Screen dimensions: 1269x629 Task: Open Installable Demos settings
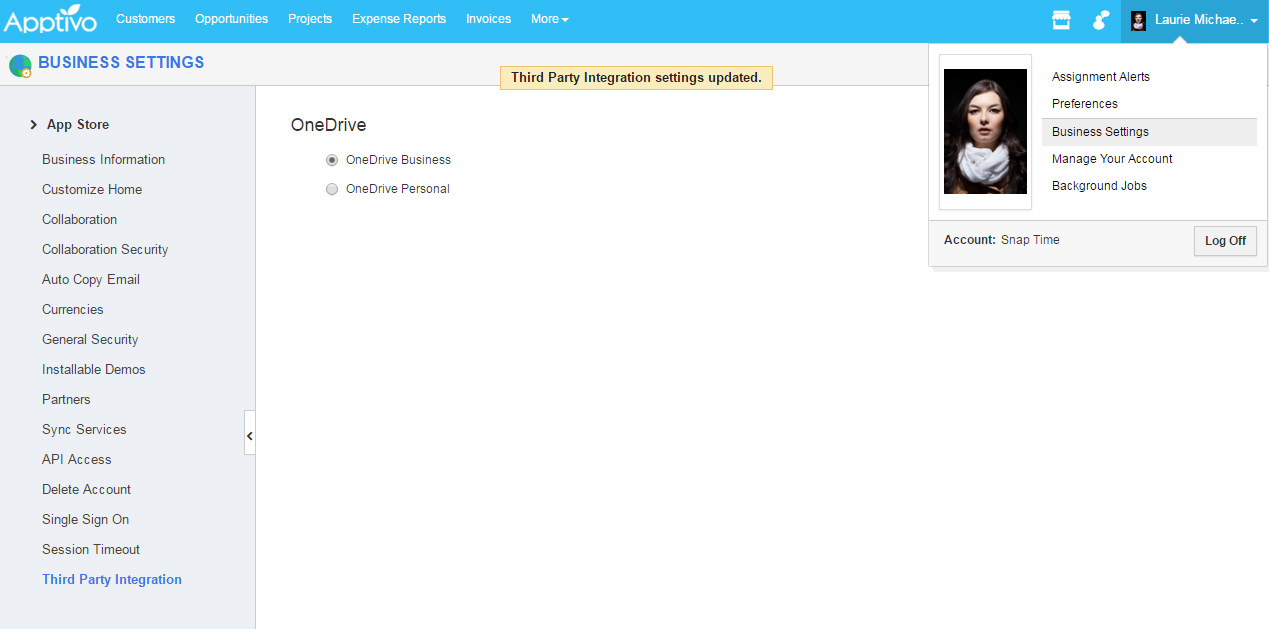pos(94,370)
